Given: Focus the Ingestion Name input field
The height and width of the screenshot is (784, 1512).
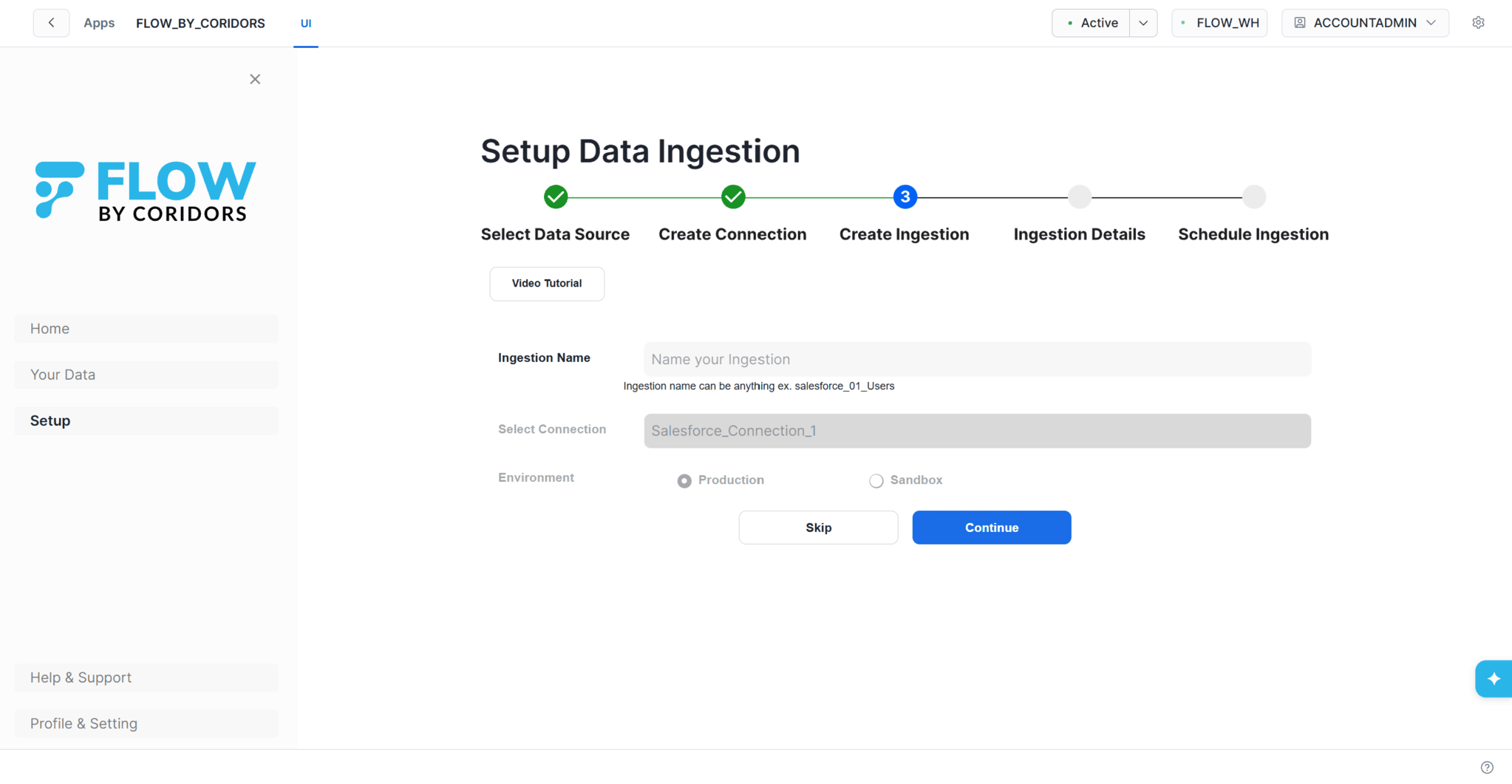Looking at the screenshot, I should tap(977, 359).
